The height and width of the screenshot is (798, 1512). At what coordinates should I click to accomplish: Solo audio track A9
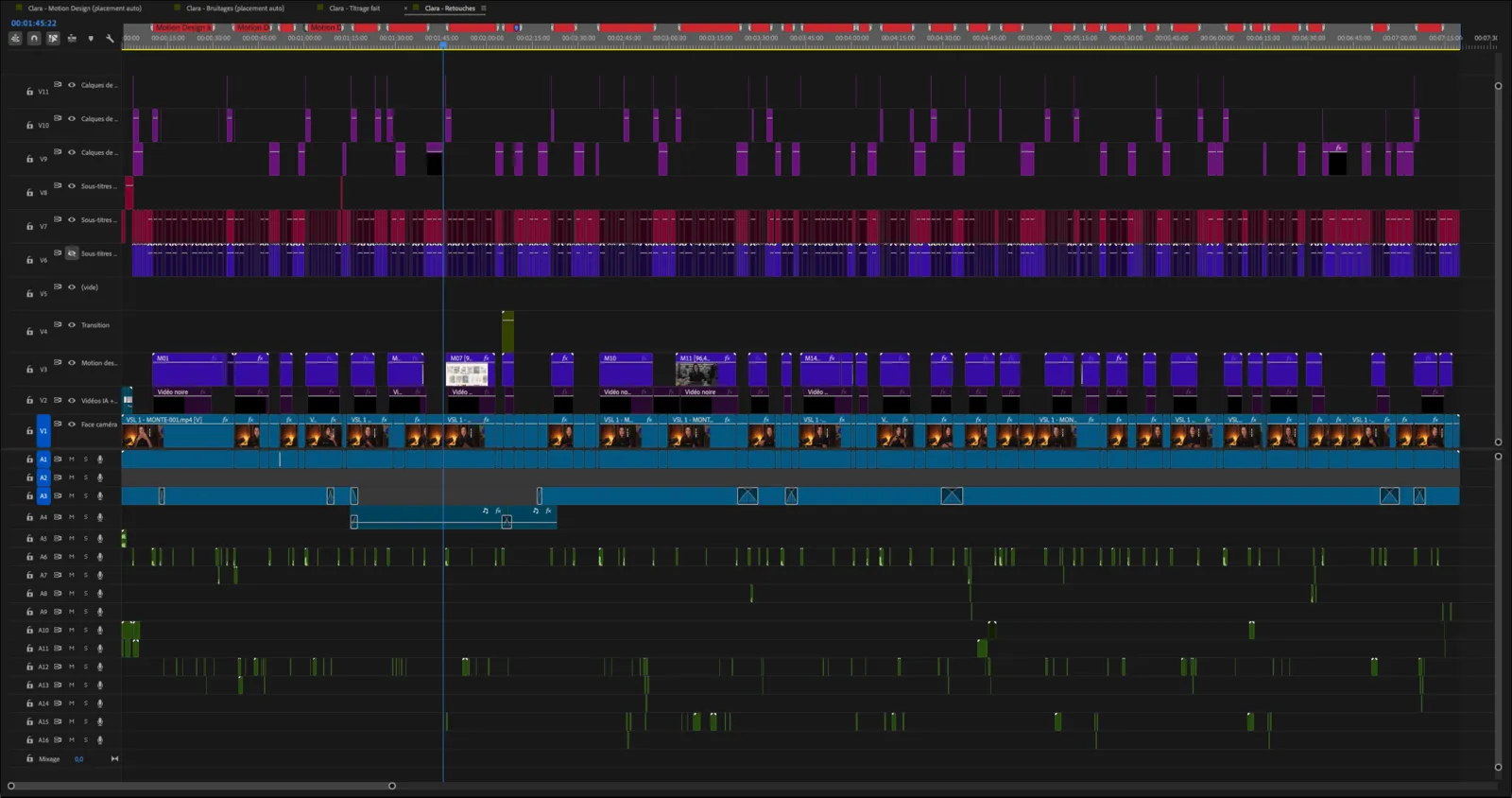tap(85, 612)
